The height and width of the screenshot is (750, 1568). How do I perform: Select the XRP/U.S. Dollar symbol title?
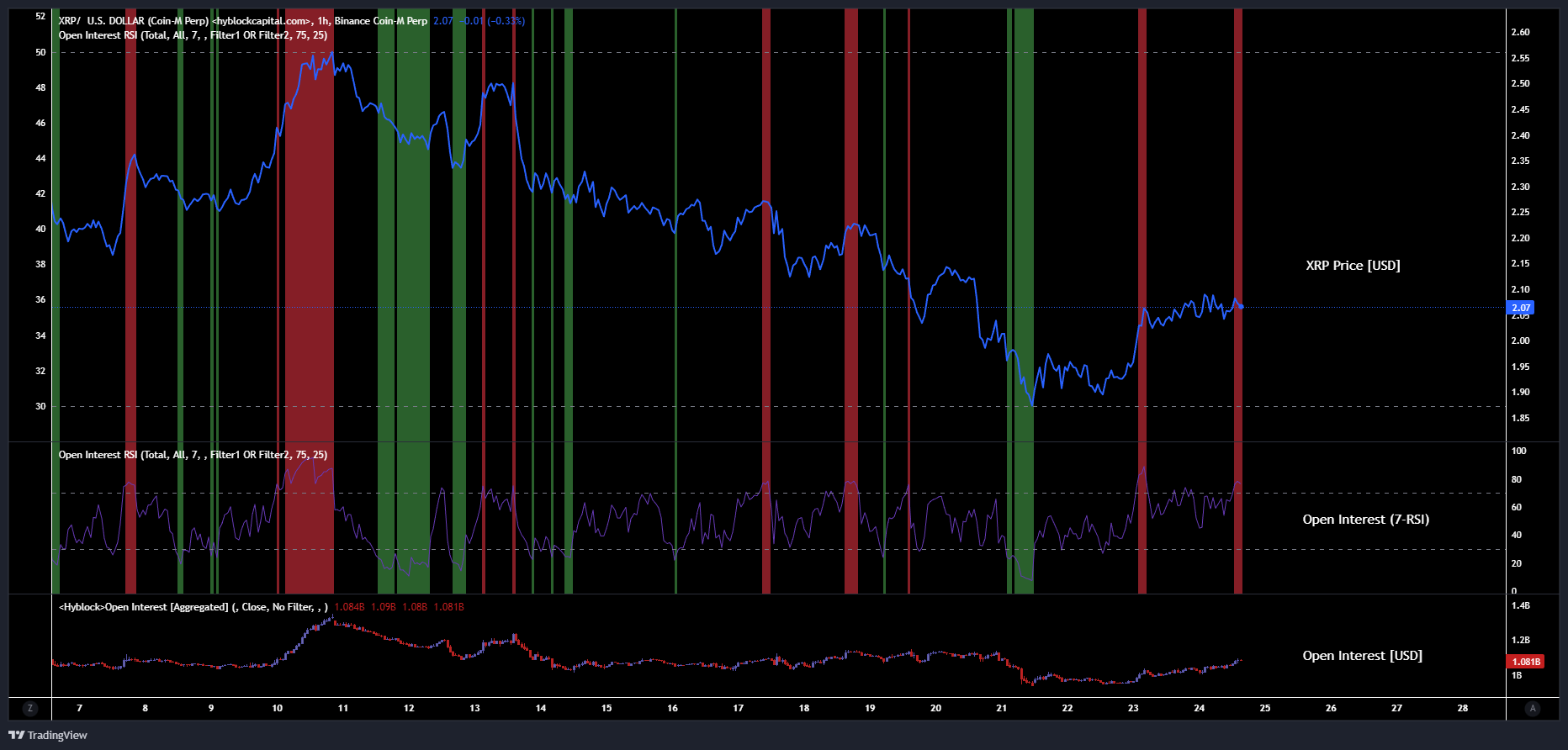[133, 21]
